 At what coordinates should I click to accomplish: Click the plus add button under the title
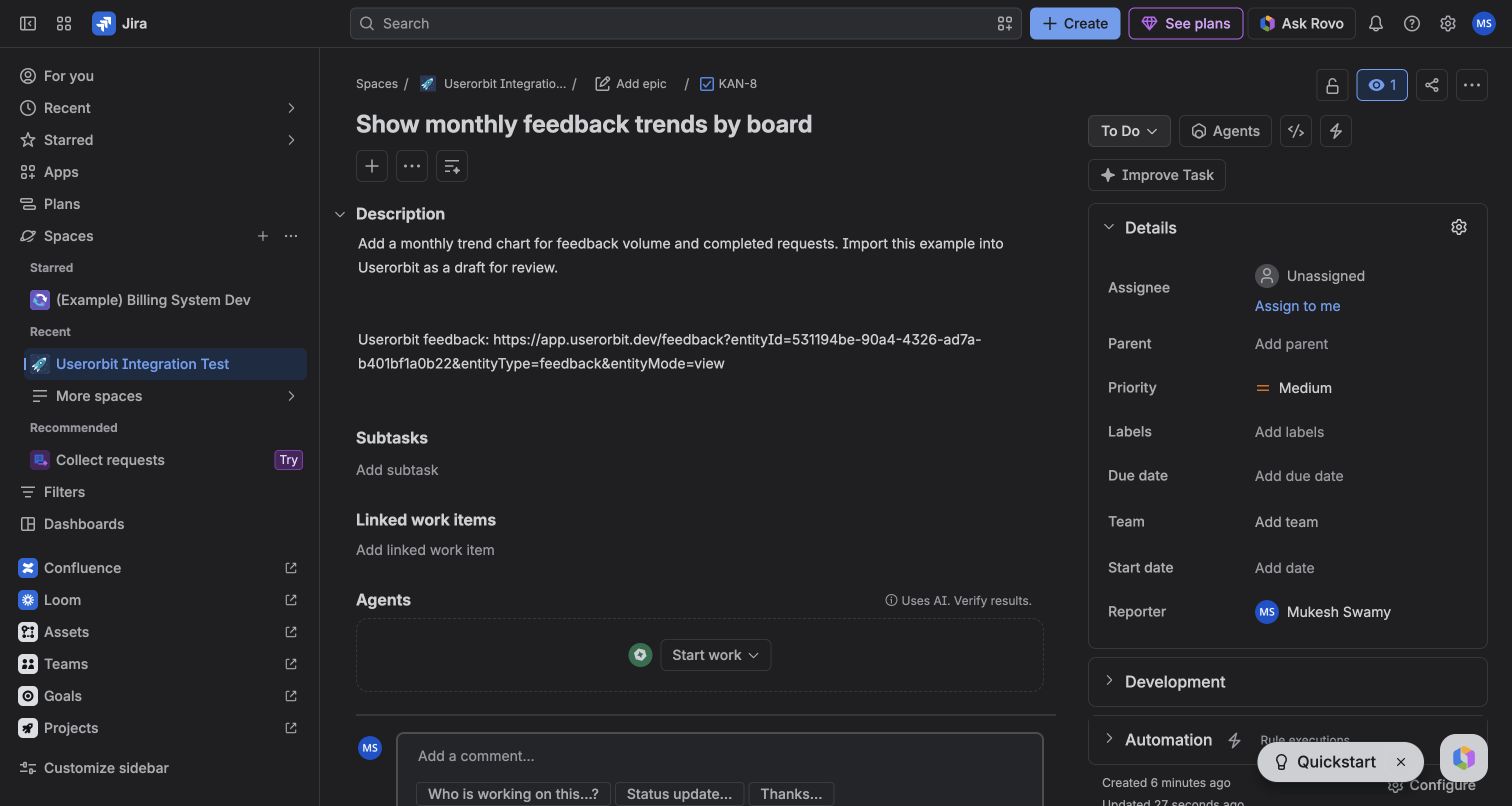[x=372, y=166]
